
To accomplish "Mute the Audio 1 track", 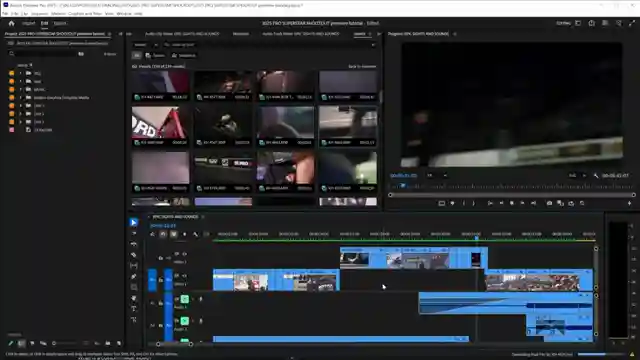I will pos(184,299).
